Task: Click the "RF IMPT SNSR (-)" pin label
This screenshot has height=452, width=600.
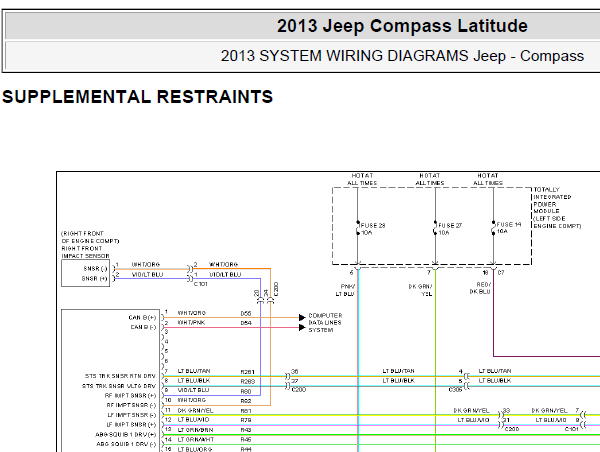Action: 131,405
